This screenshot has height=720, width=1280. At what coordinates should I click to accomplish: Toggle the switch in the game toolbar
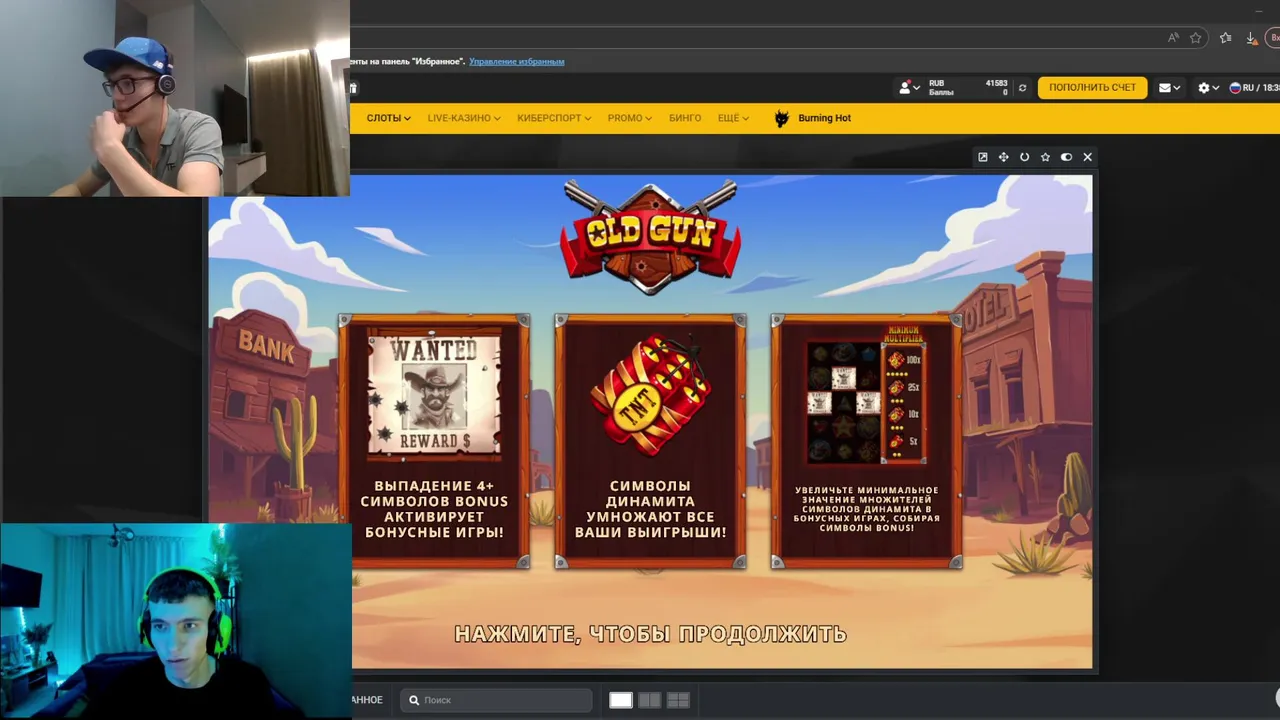[x=1067, y=157]
